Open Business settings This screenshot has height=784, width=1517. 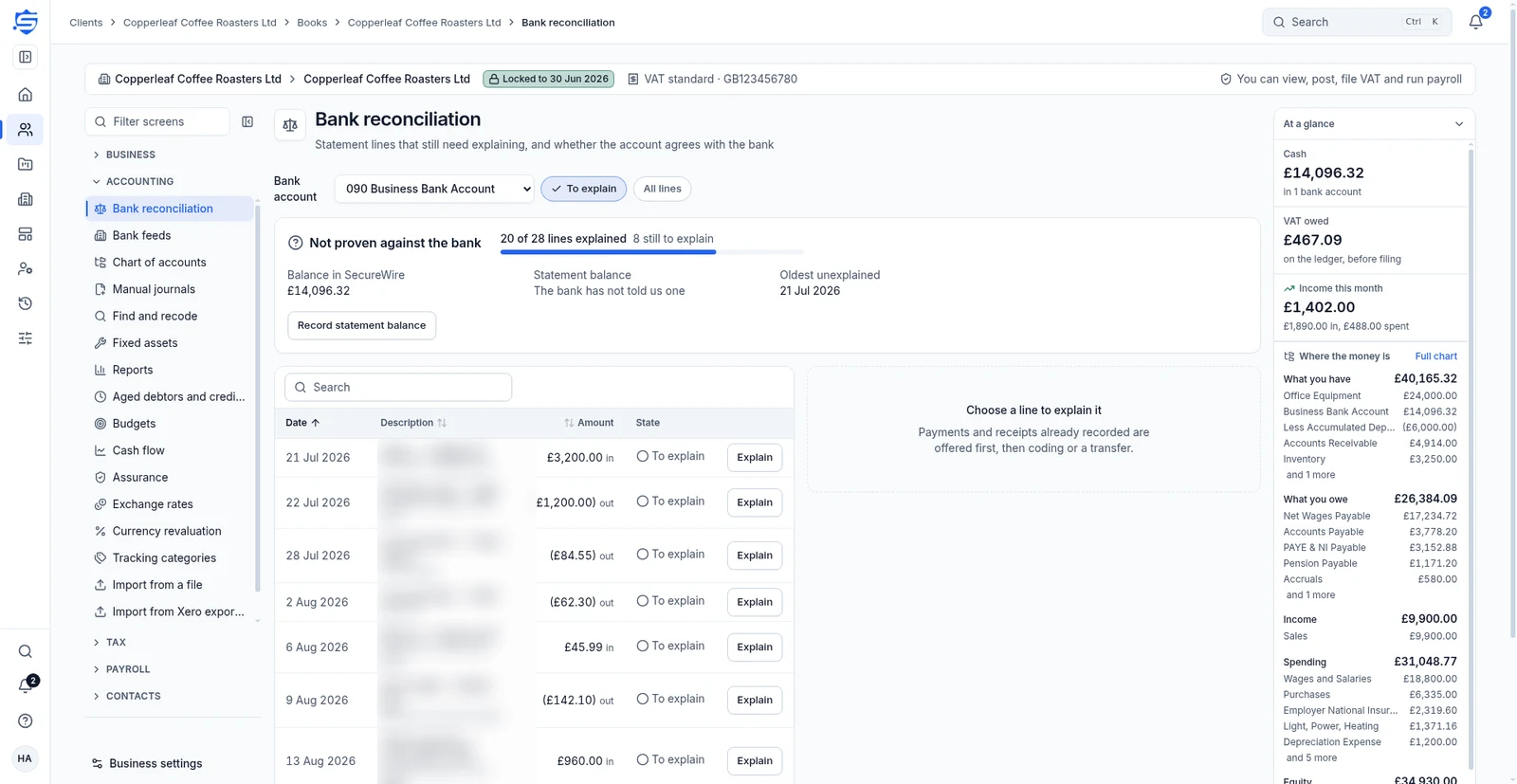click(x=147, y=763)
